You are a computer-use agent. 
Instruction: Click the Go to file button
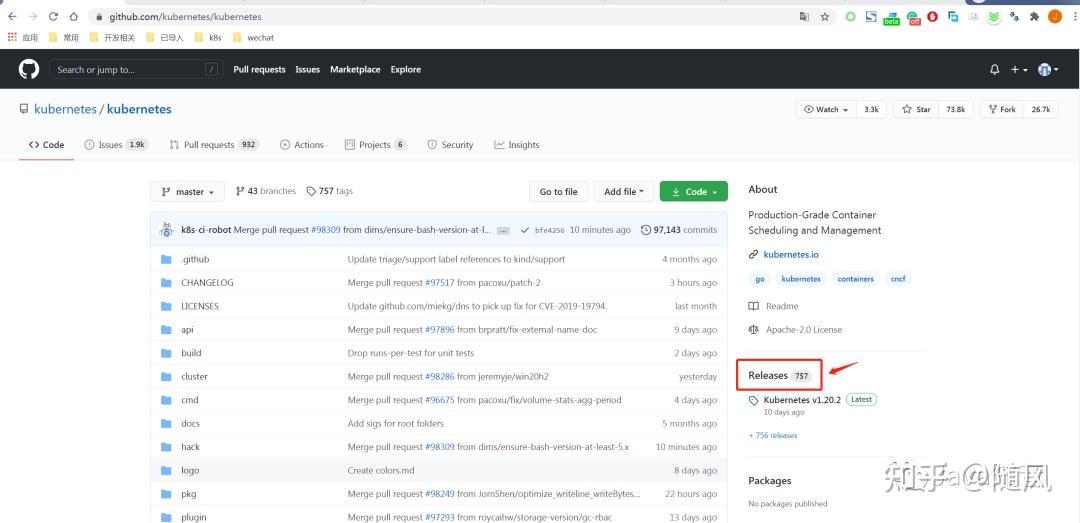[x=559, y=192]
